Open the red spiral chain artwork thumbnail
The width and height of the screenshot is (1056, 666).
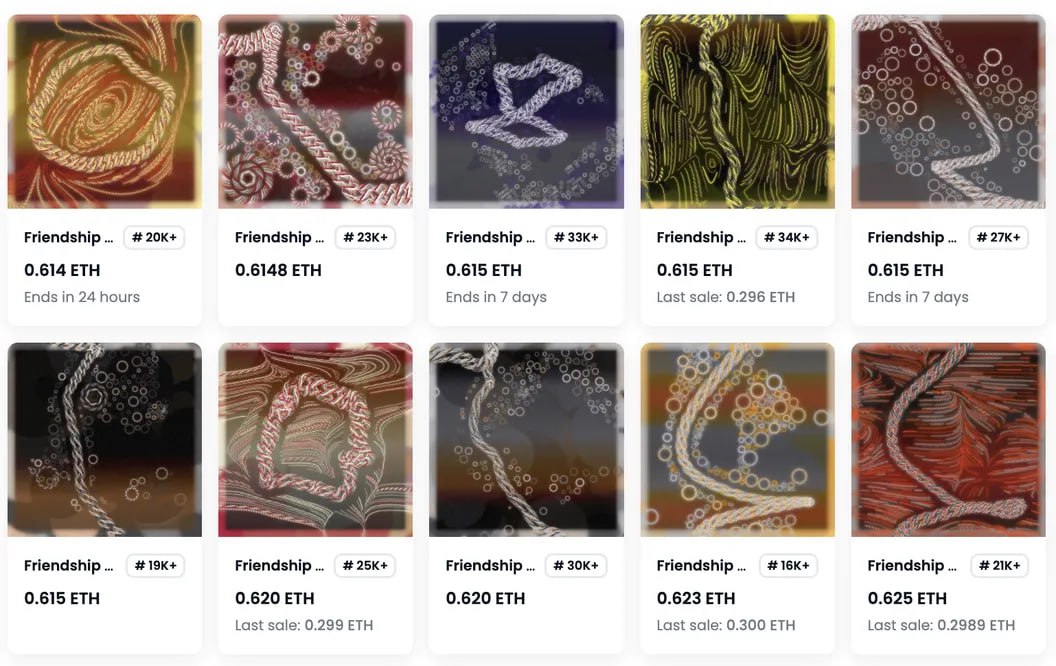tap(315, 111)
